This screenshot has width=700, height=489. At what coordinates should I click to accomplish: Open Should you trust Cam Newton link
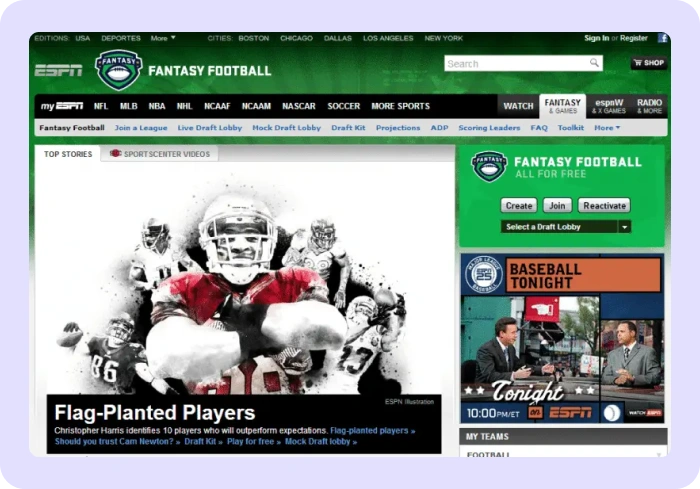tap(117, 441)
